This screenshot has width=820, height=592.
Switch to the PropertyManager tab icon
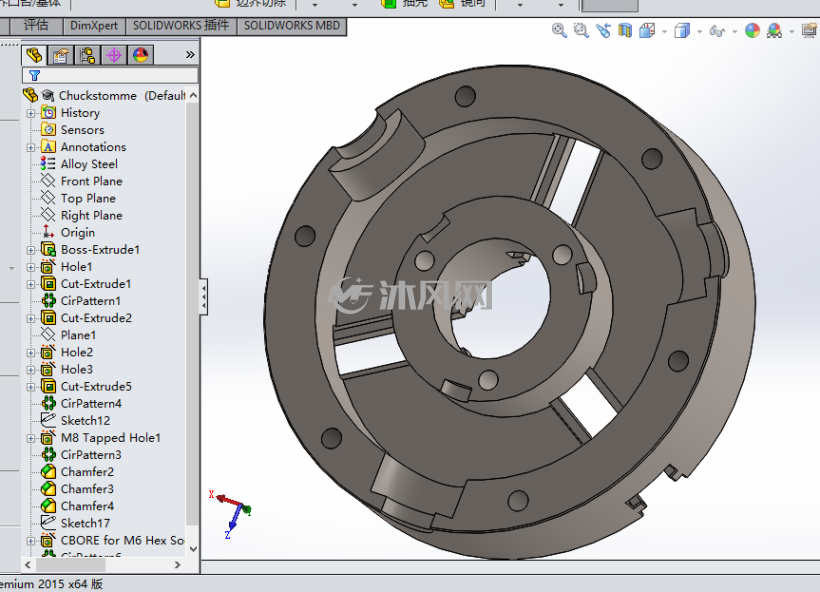pos(61,55)
